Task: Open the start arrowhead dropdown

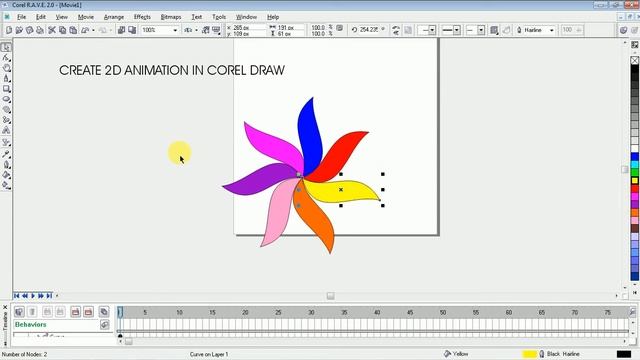Action: coord(432,30)
